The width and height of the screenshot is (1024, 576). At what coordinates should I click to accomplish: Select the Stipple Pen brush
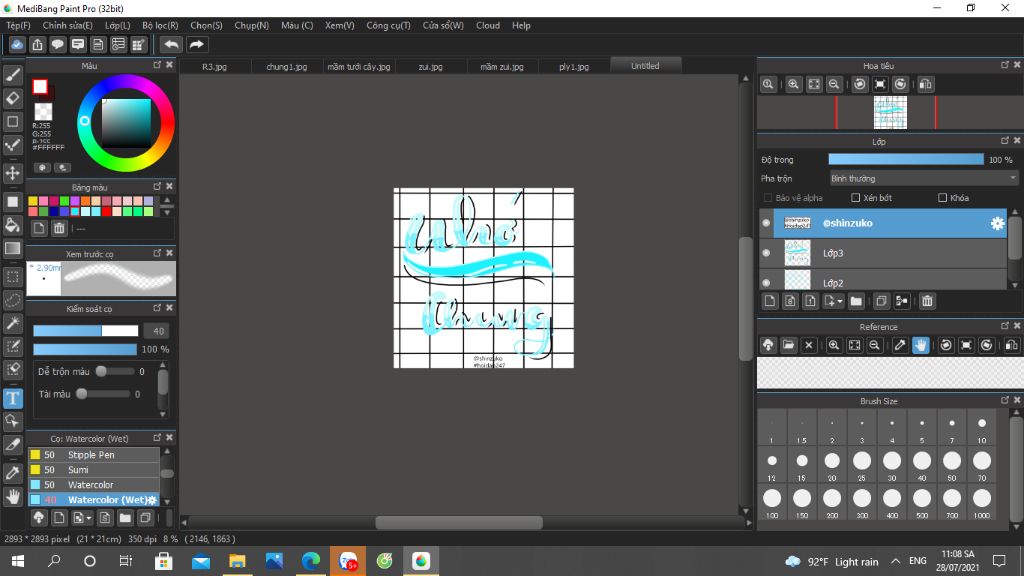pos(93,455)
